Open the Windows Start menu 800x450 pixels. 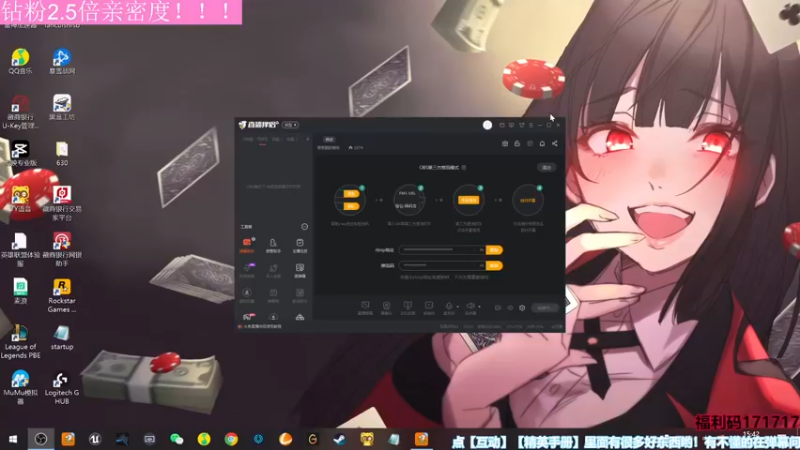tap(13, 439)
